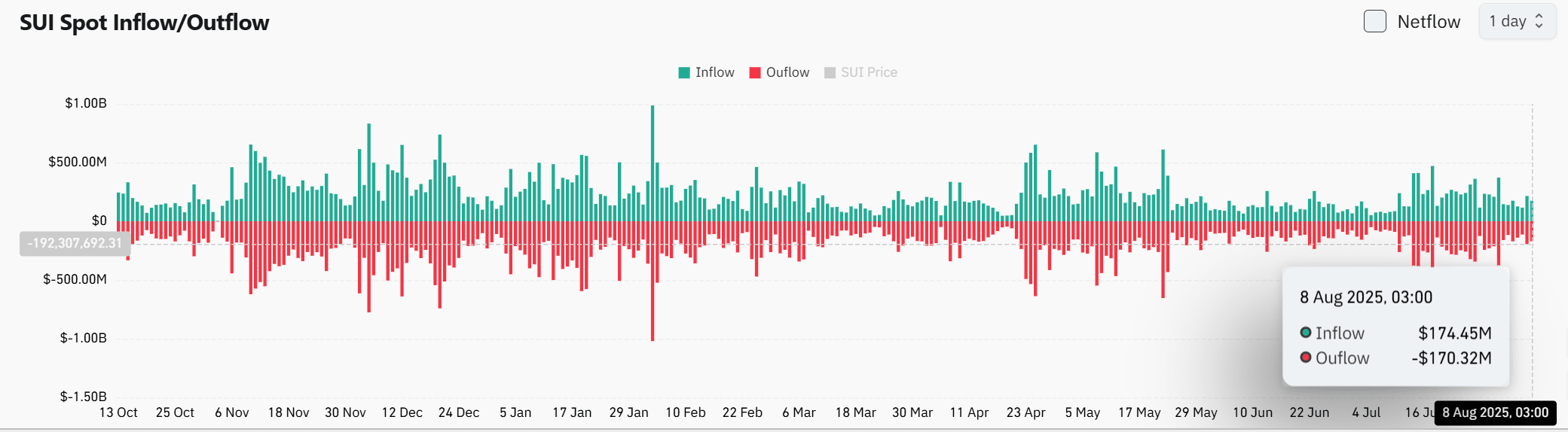Enable the Netflow checkbox
Viewport: 1568px width, 432px height.
click(x=1375, y=21)
